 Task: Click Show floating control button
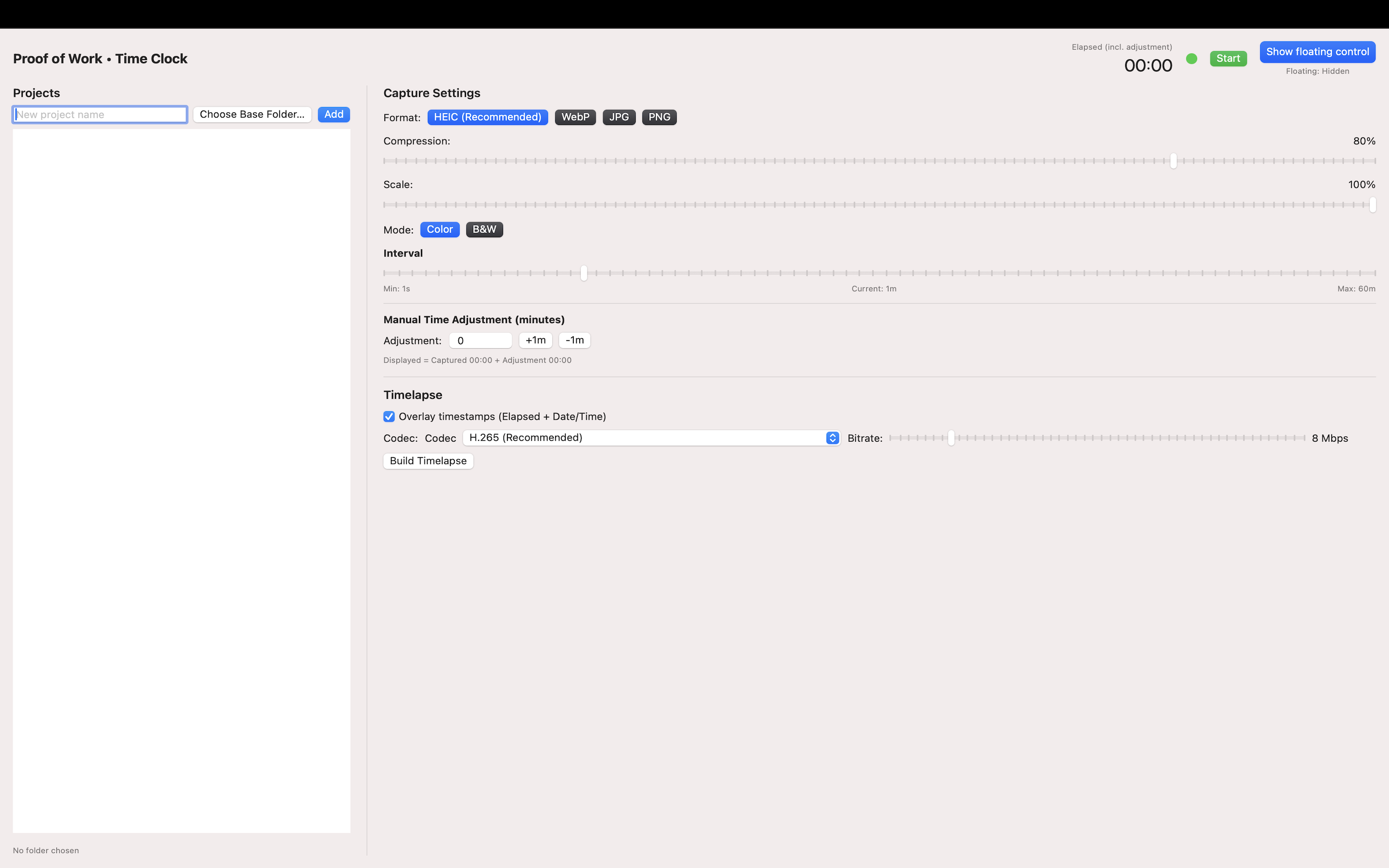1317,52
